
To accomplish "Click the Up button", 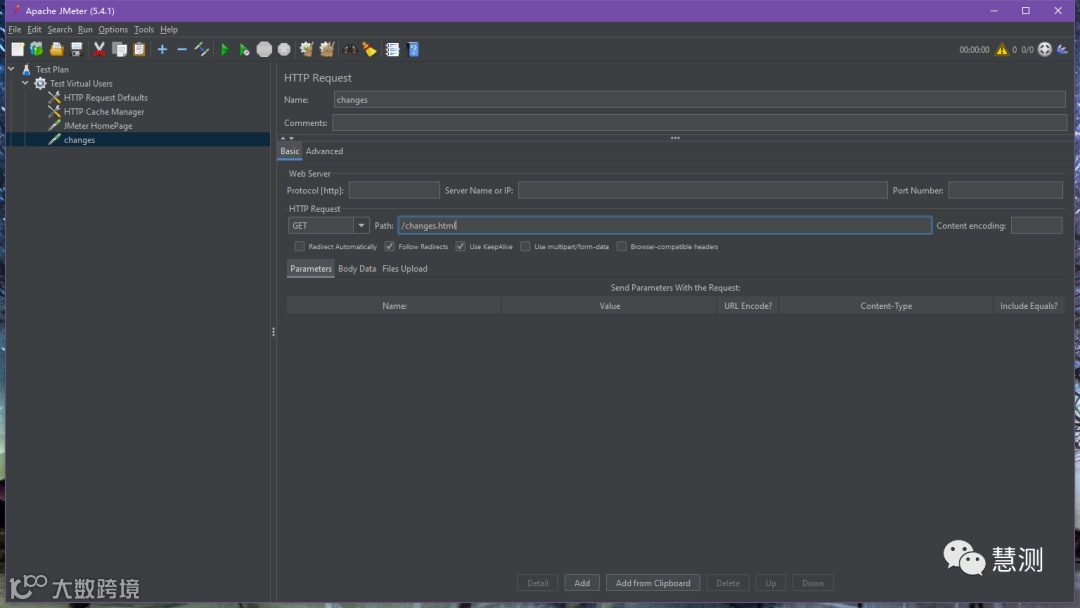I will [771, 583].
